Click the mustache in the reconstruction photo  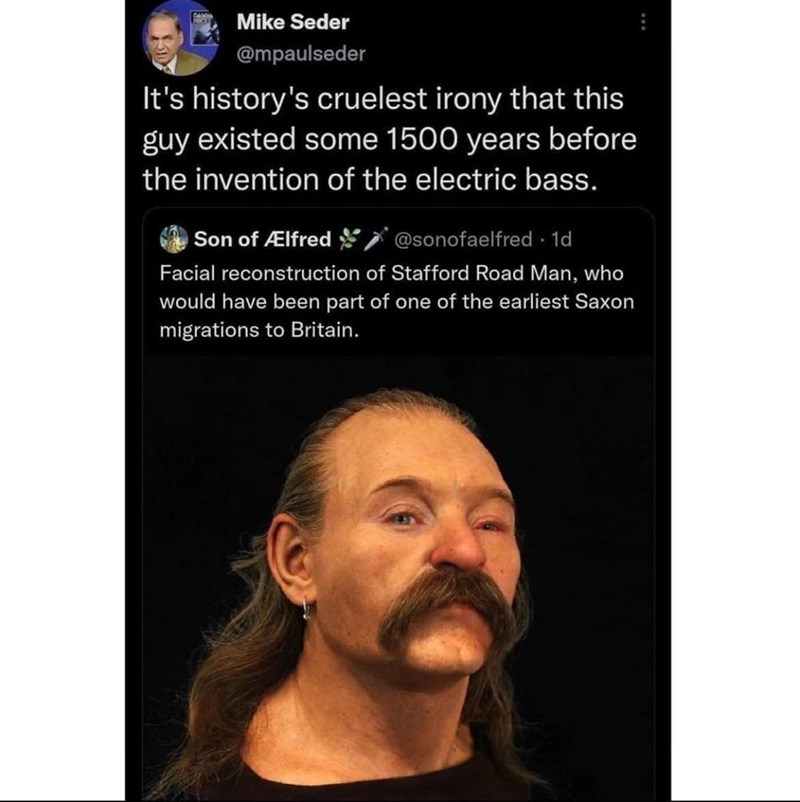[447, 611]
